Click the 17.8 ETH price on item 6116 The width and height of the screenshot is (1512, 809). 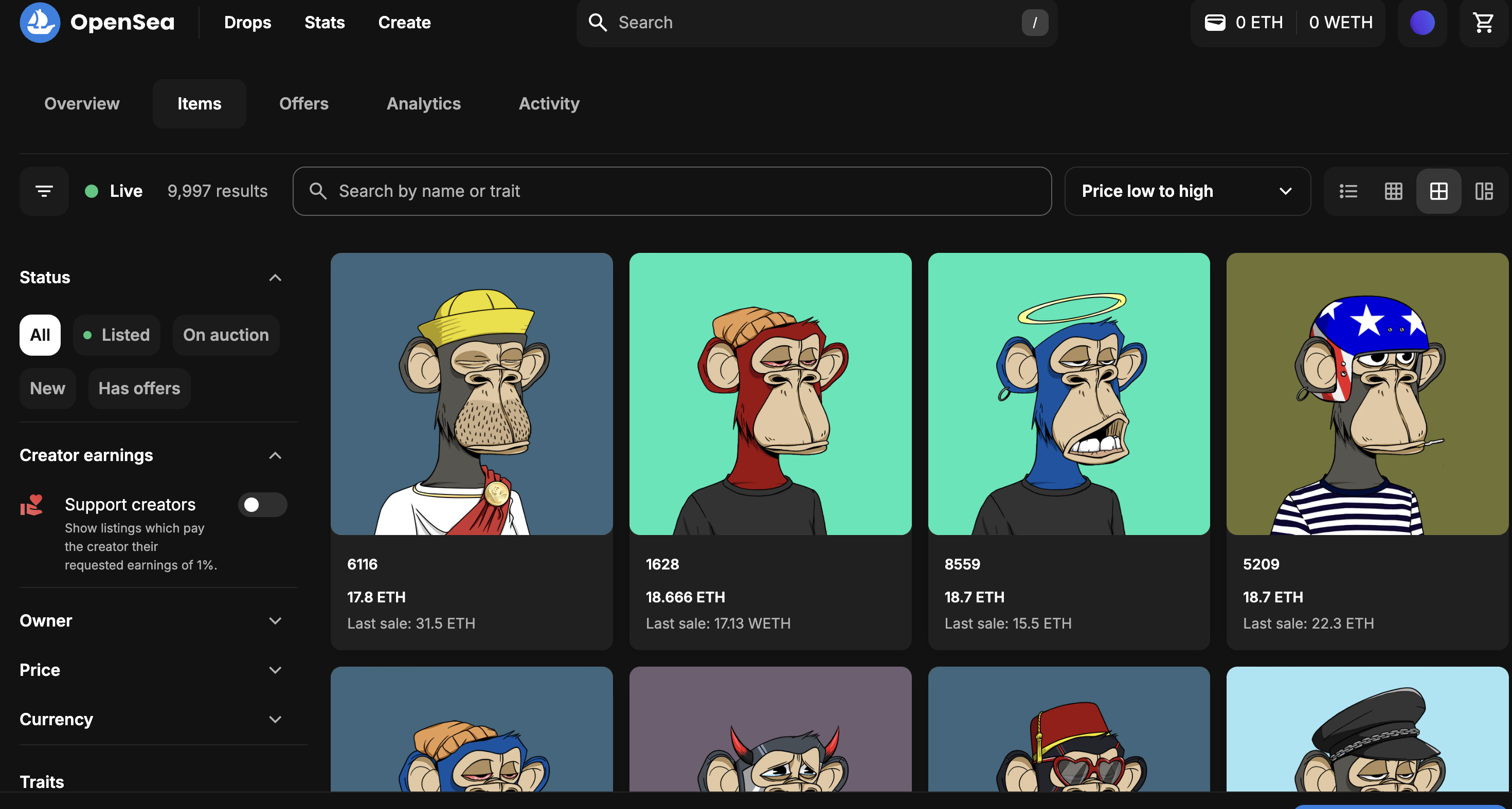click(376, 597)
